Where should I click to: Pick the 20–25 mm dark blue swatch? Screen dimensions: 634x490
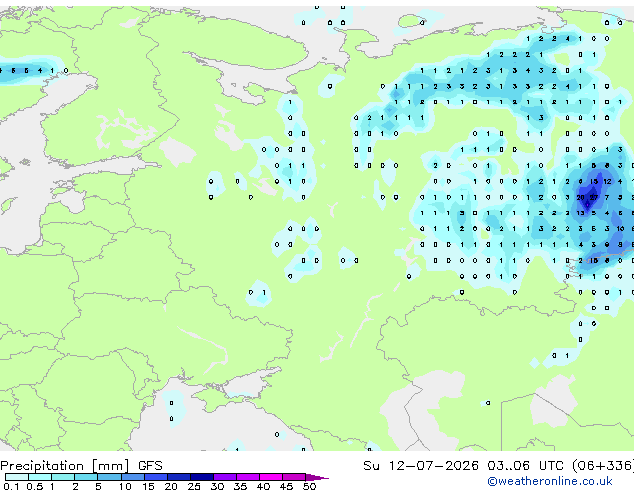coord(179,477)
